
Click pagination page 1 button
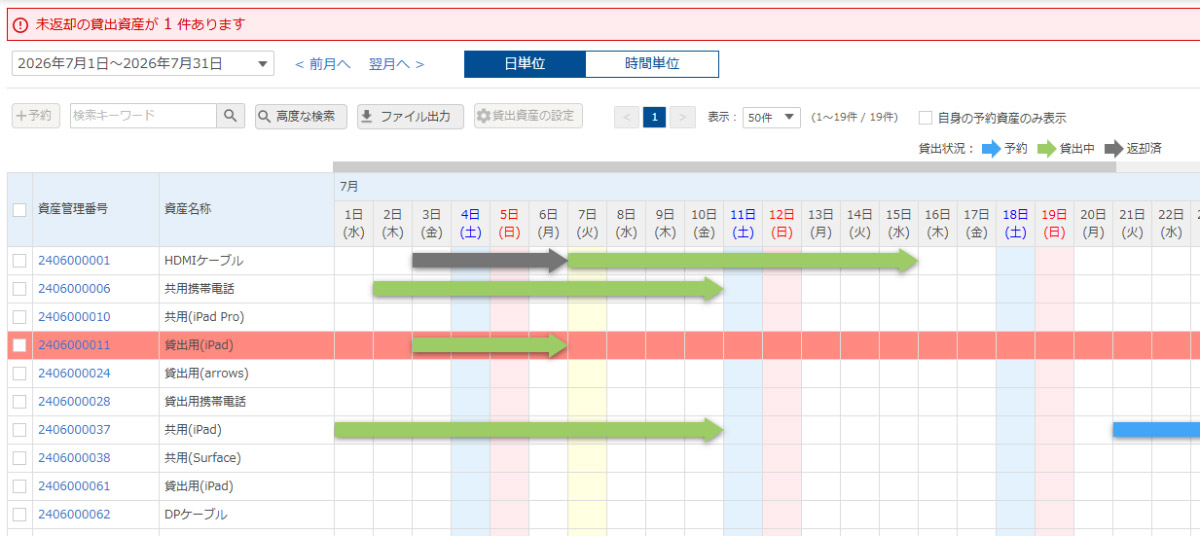pyautogui.click(x=654, y=117)
